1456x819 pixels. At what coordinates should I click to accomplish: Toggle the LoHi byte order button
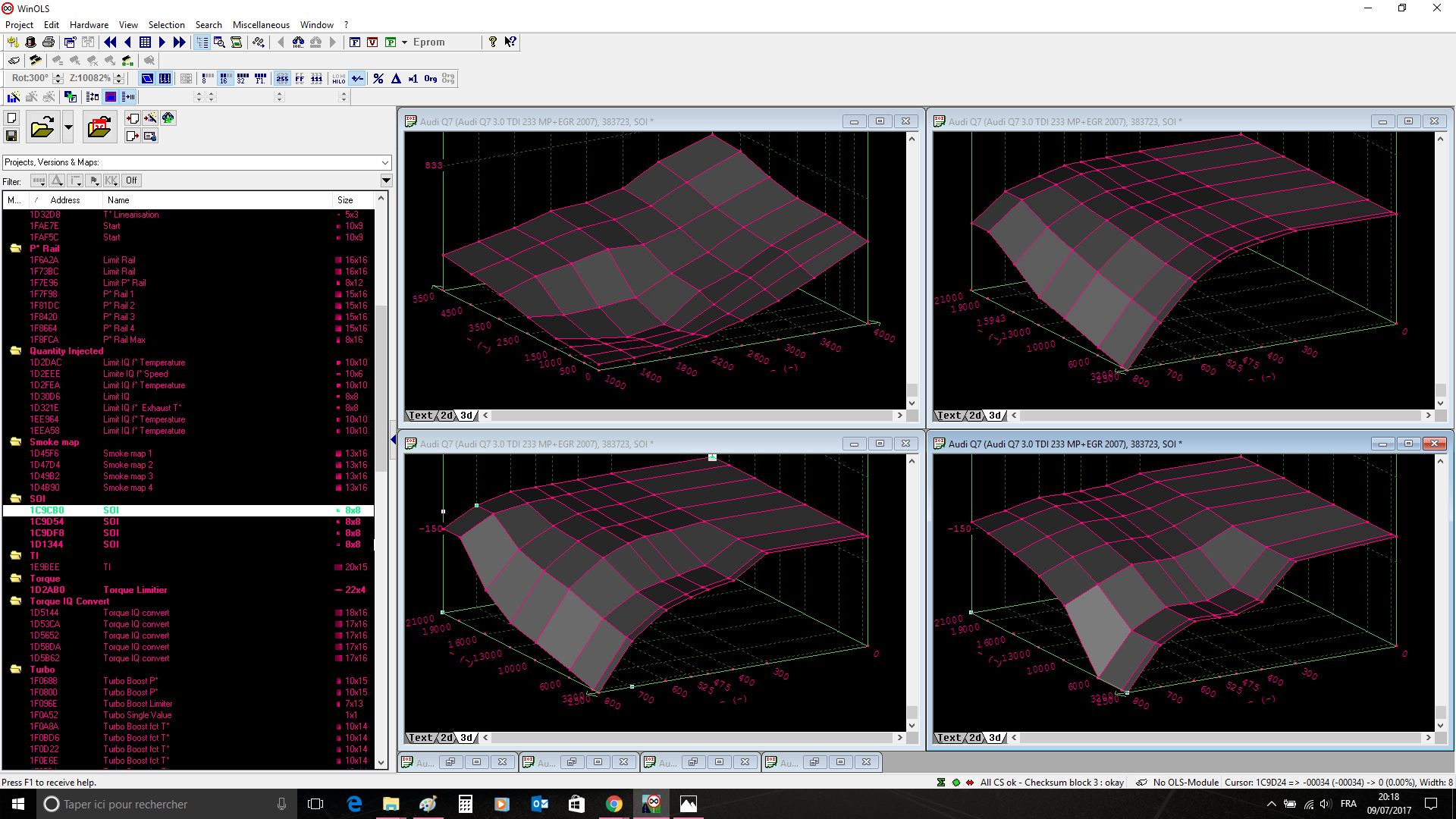point(339,78)
